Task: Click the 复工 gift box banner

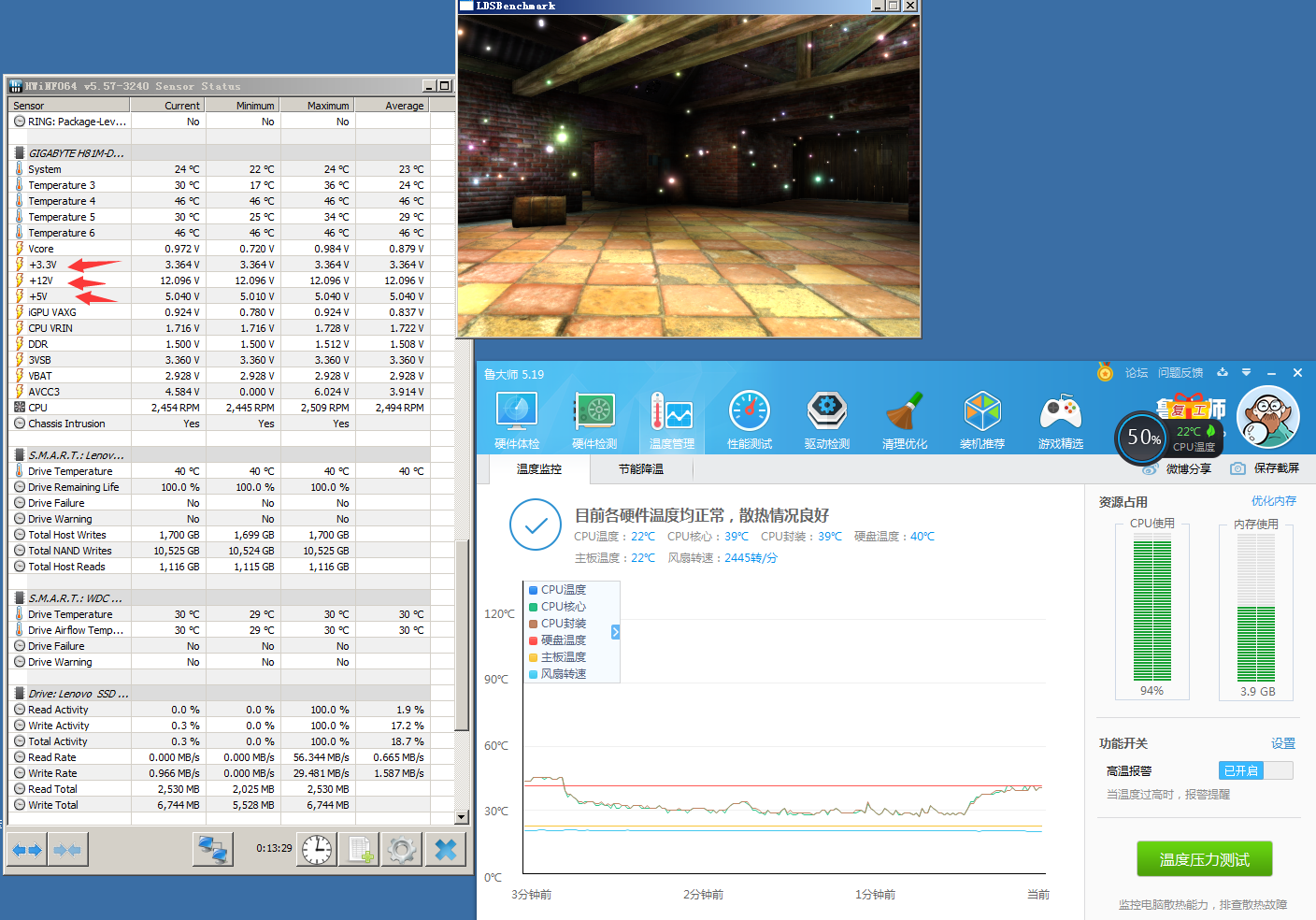Action: [x=1190, y=407]
